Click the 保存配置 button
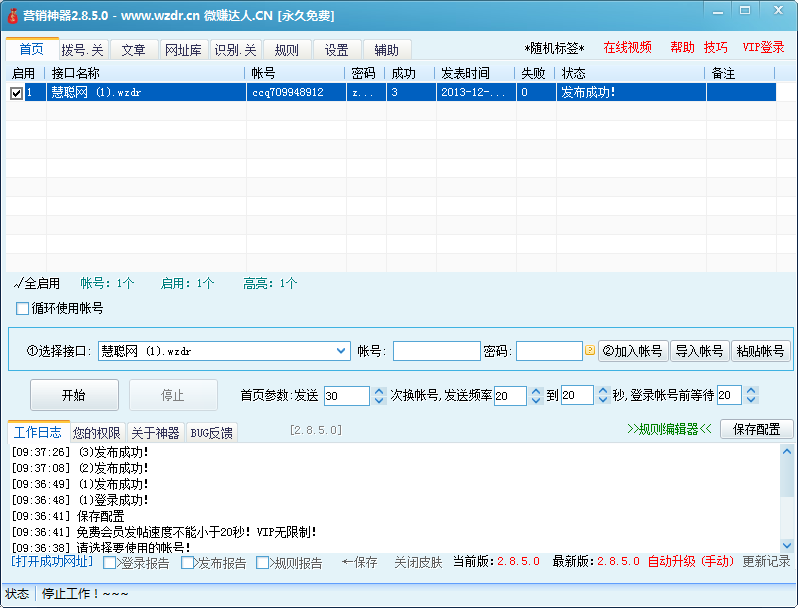This screenshot has height=608, width=798. 757,429
